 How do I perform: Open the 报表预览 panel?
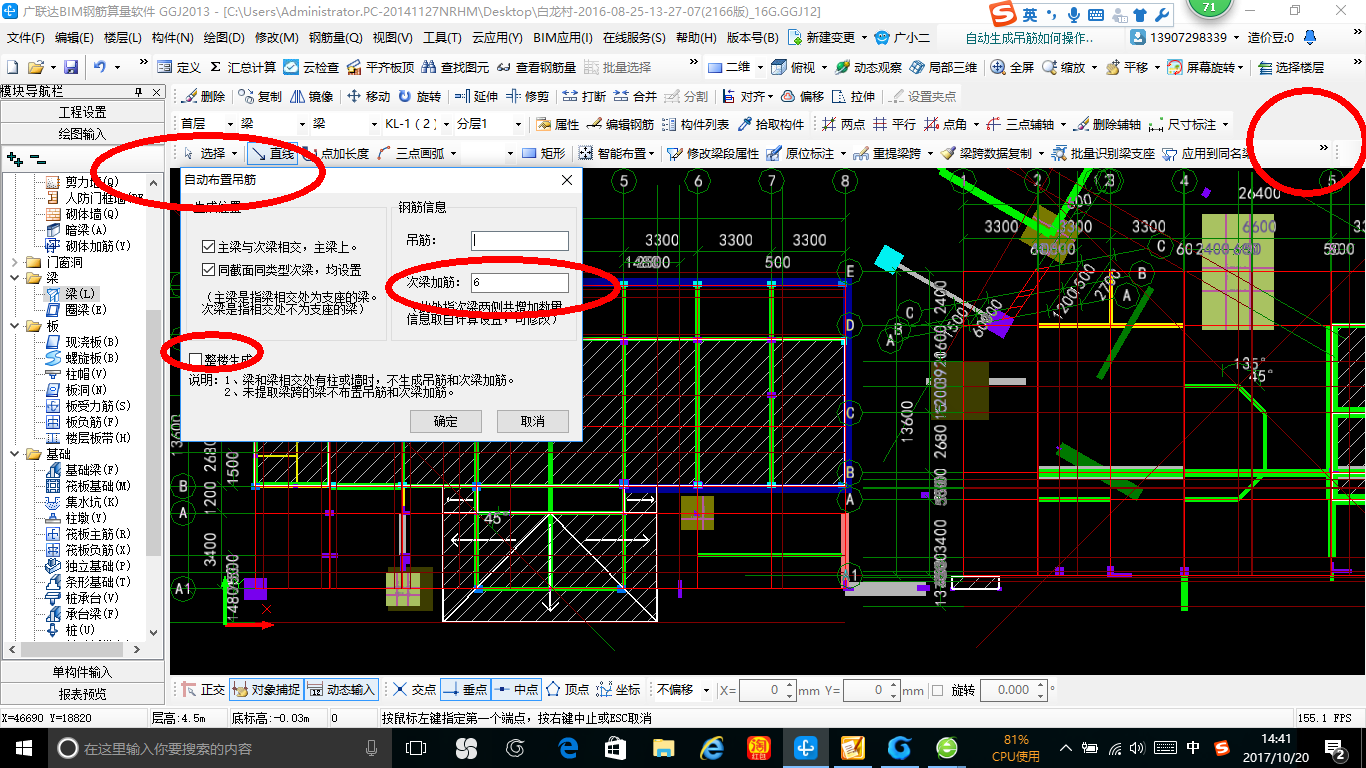point(82,693)
